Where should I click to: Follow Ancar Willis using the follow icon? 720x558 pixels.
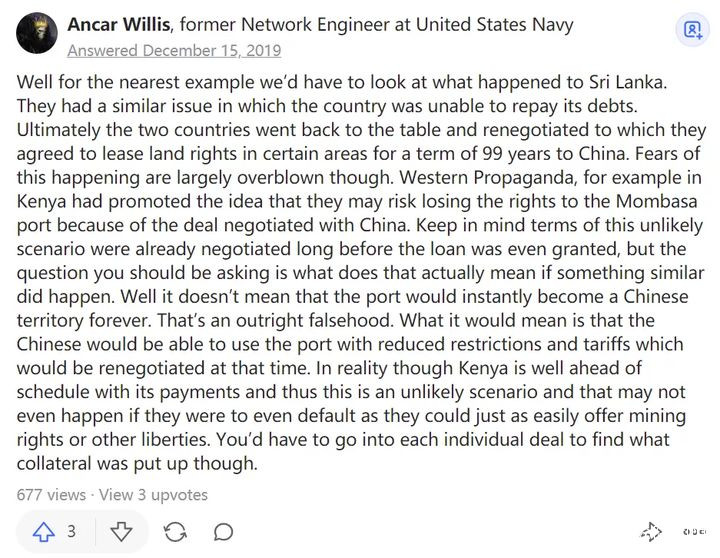692,30
